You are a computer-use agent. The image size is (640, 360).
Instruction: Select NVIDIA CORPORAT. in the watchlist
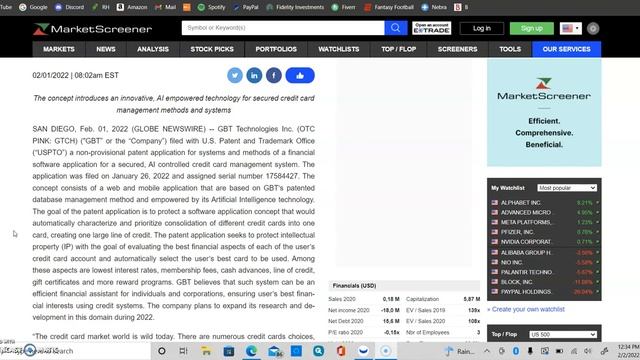(x=526, y=242)
